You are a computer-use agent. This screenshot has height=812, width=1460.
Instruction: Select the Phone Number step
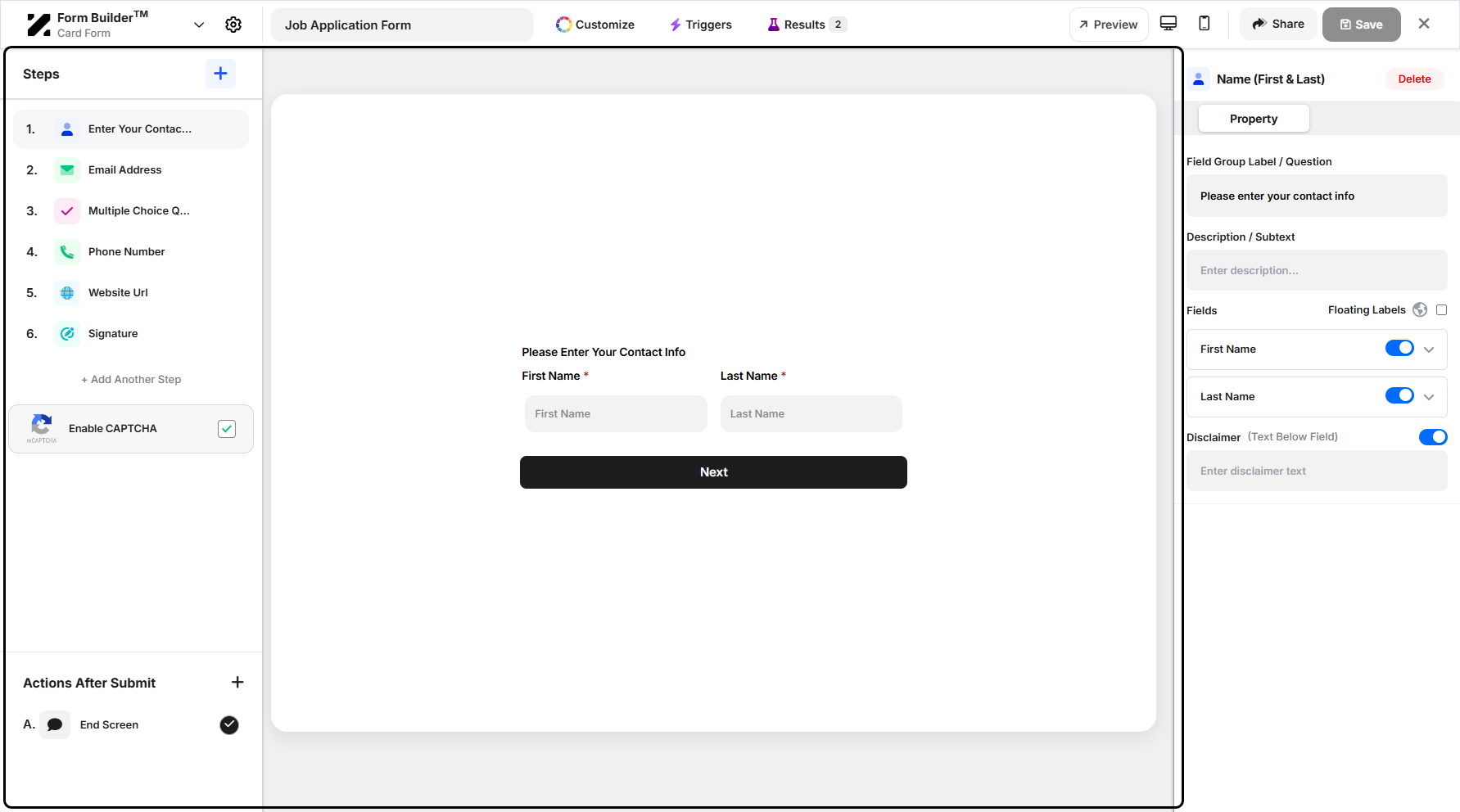tap(131, 252)
